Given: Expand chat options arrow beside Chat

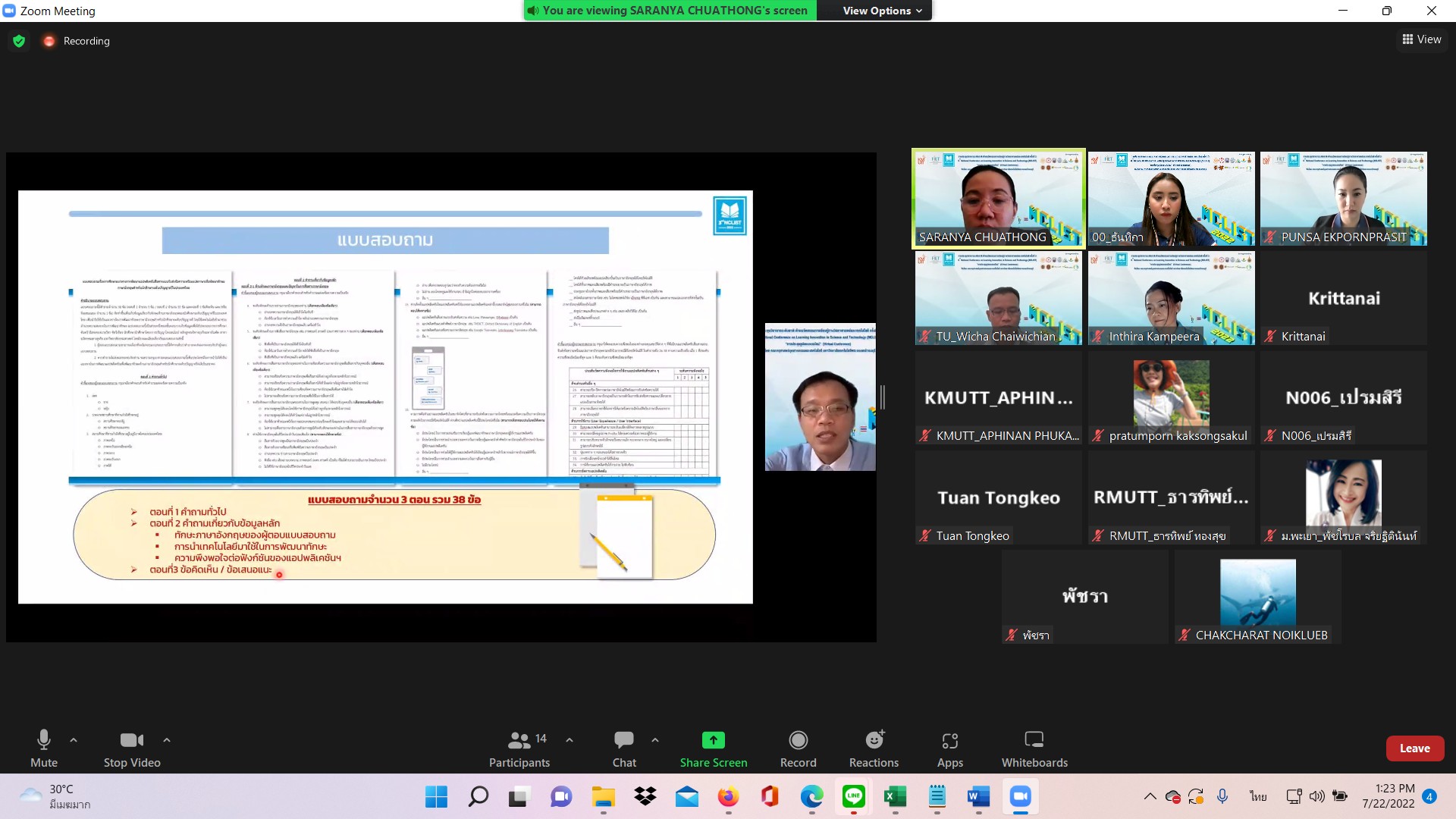Looking at the screenshot, I should (655, 739).
